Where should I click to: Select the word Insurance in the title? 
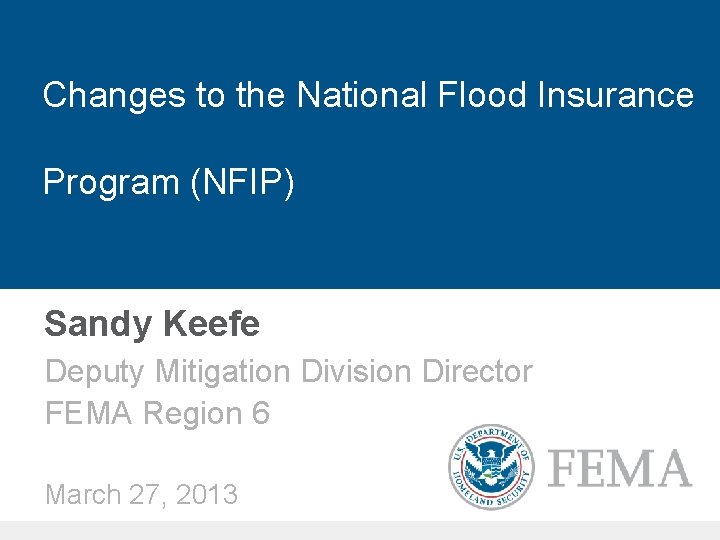(615, 95)
